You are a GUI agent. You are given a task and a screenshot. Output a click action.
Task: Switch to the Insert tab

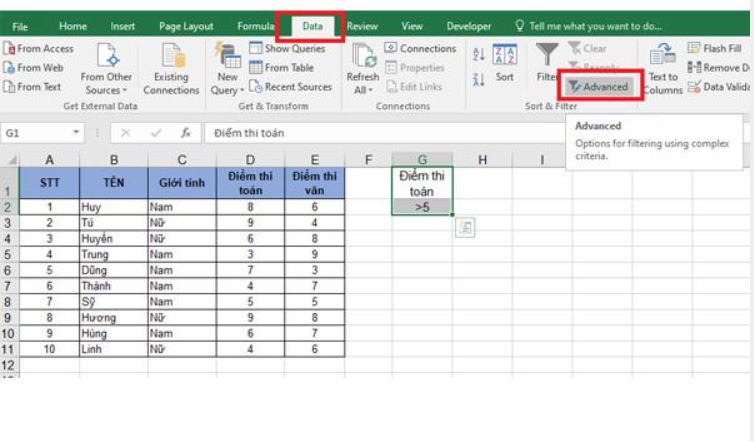click(123, 26)
